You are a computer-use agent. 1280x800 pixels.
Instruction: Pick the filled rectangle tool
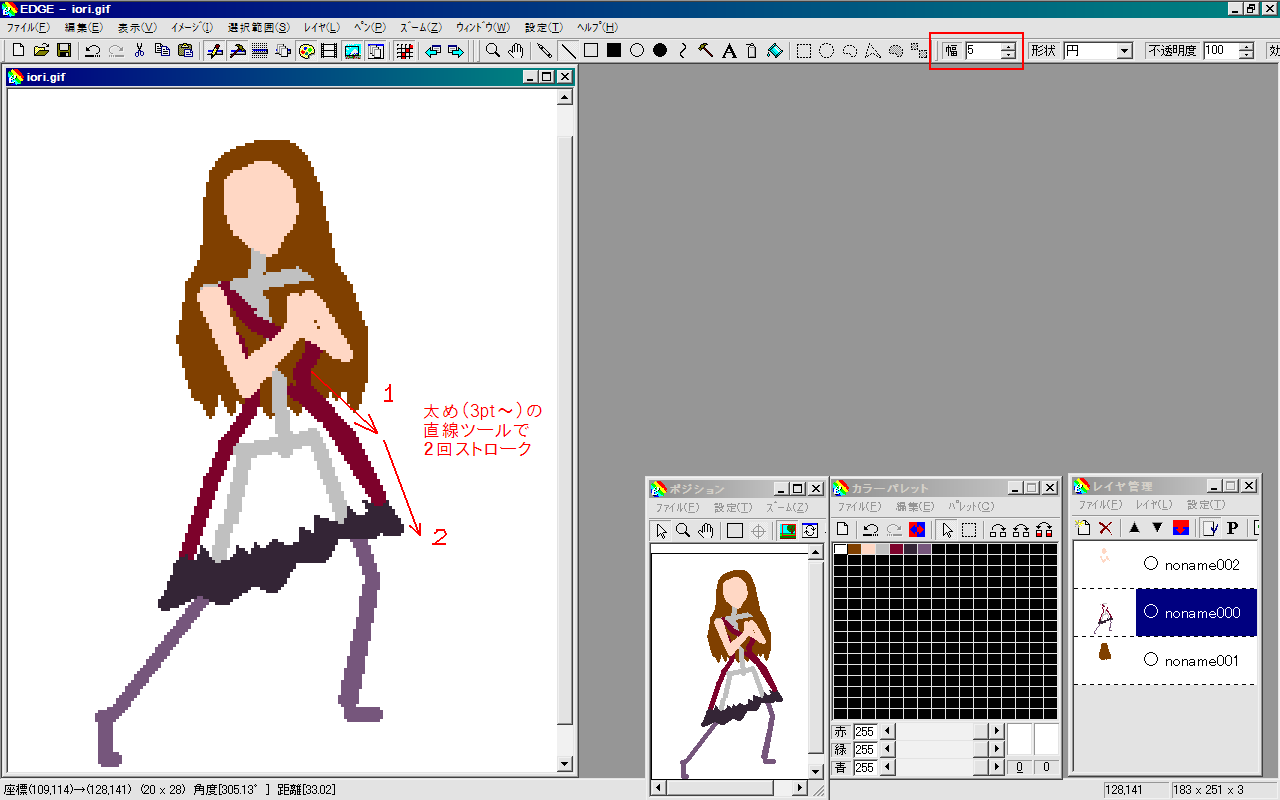pyautogui.click(x=613, y=51)
